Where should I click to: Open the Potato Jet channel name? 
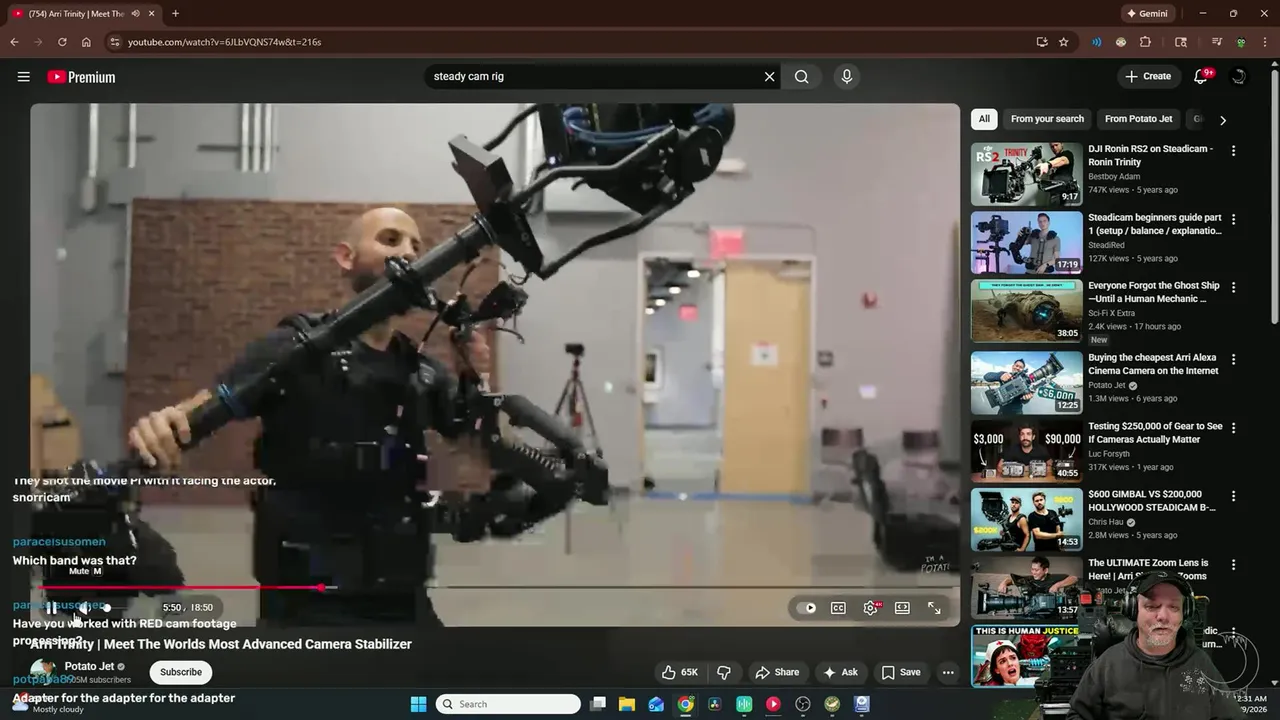pos(89,666)
